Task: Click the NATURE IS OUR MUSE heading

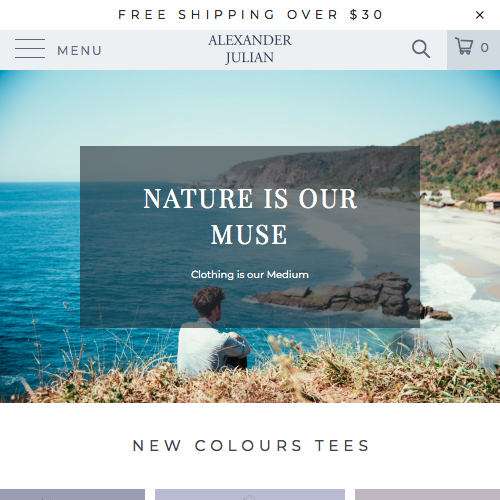Action: pos(250,216)
